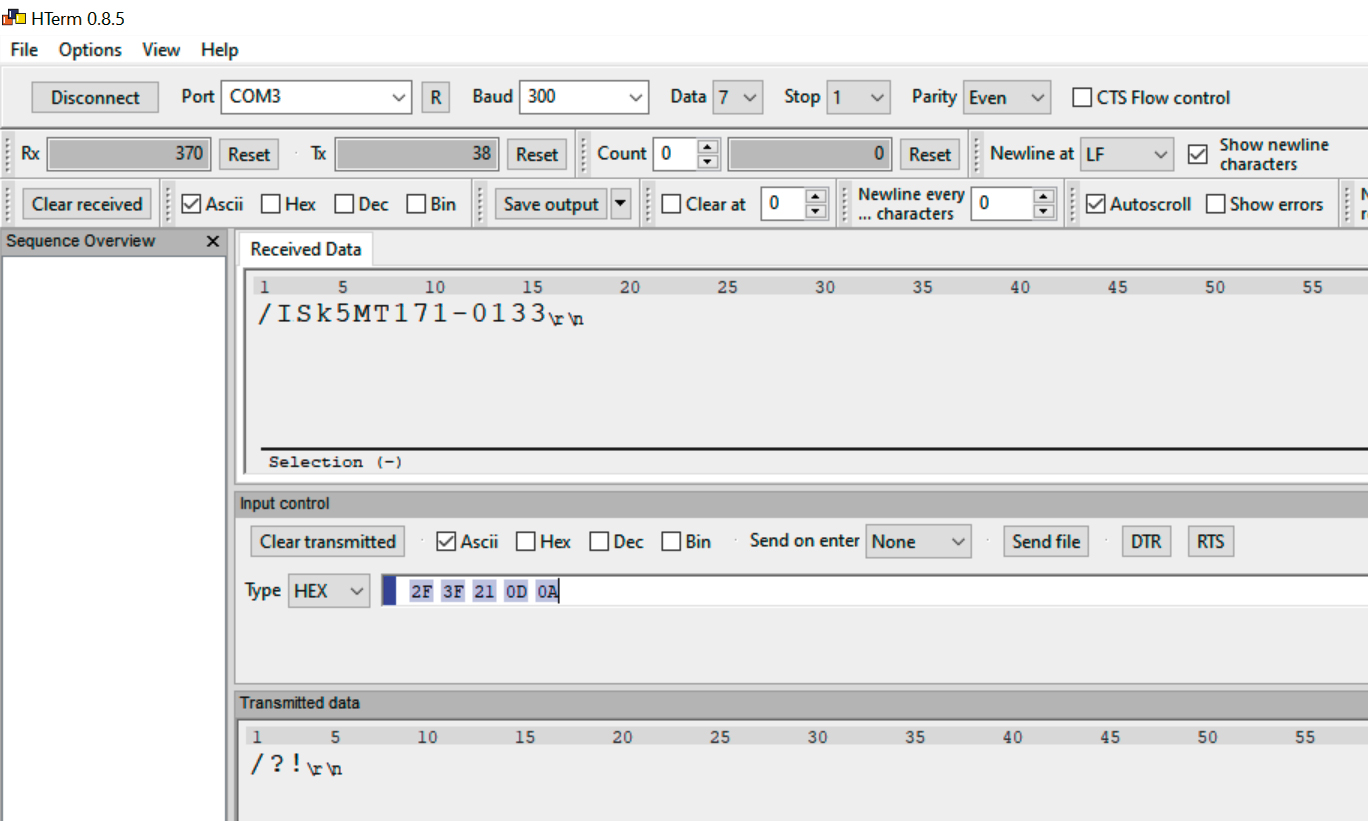Toggle the RTS line button

pos(1210,541)
